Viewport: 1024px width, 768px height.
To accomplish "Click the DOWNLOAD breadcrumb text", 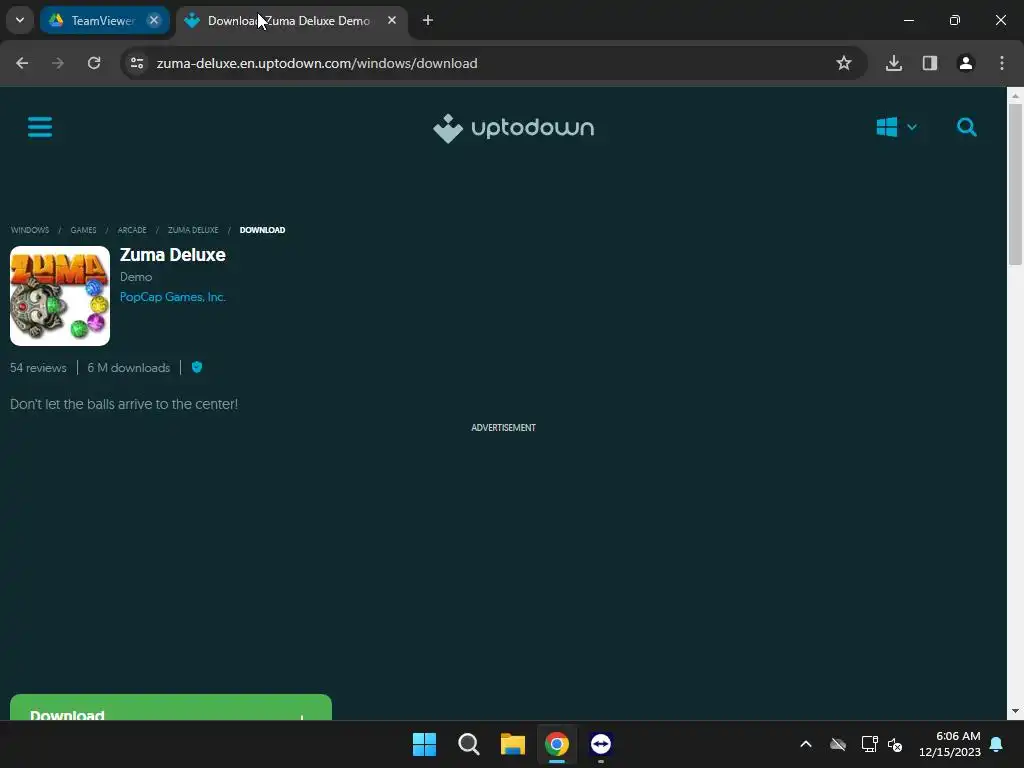I will [x=263, y=230].
